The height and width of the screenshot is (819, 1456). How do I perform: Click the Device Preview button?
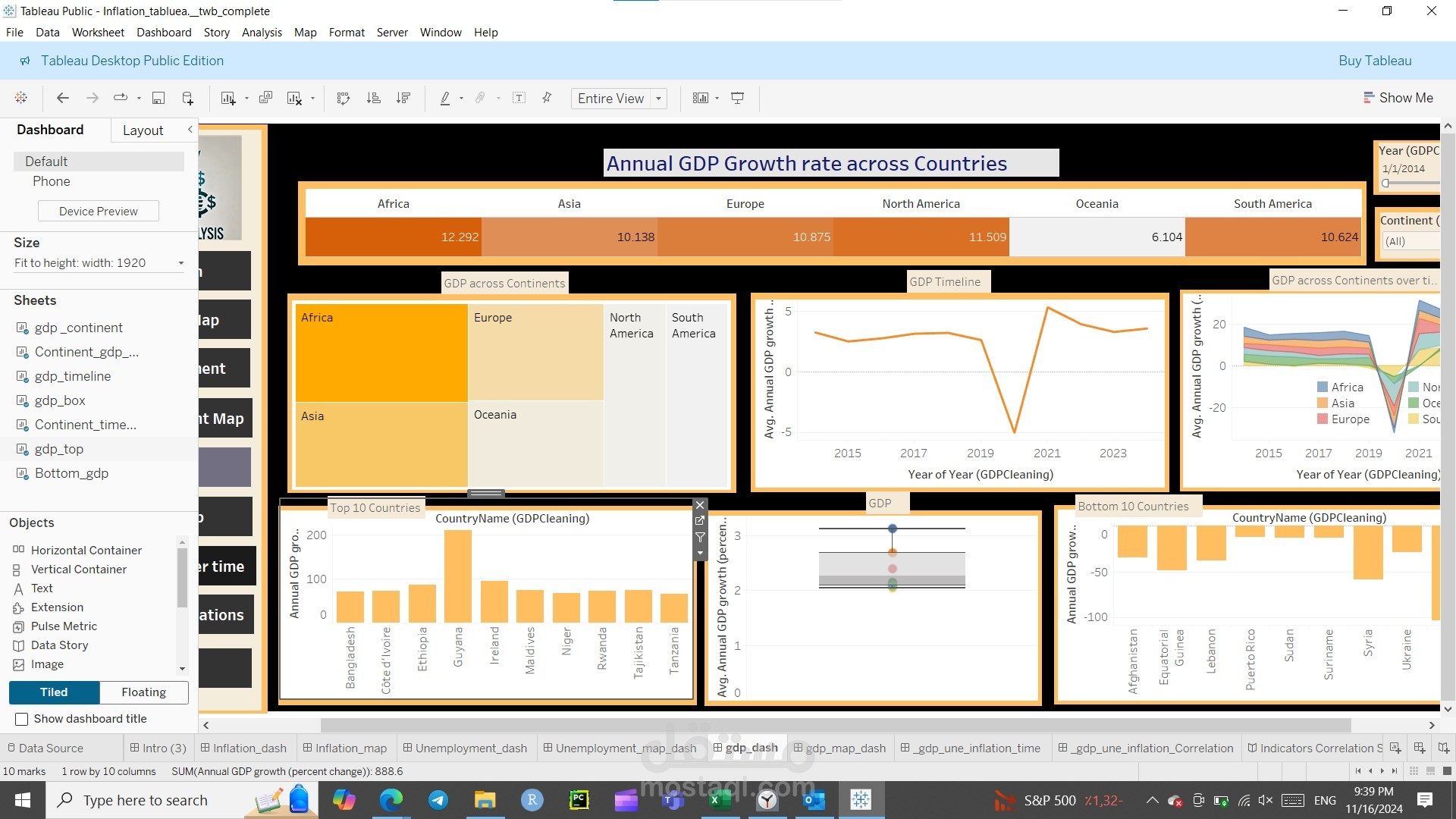point(98,211)
